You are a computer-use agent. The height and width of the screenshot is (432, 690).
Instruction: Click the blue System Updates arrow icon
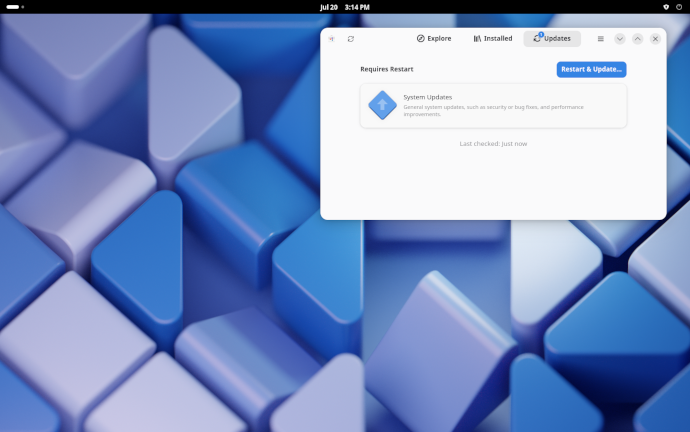point(382,105)
